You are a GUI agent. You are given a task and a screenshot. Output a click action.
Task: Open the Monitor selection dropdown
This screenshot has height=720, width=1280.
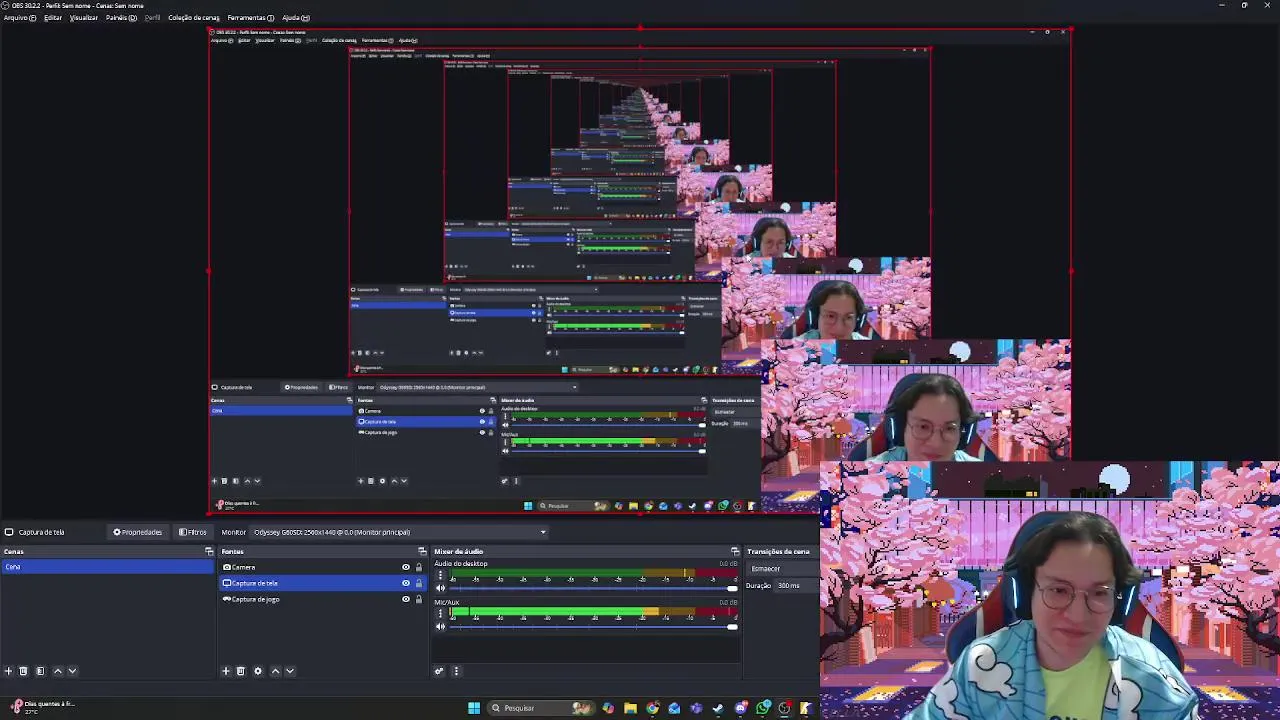point(399,532)
